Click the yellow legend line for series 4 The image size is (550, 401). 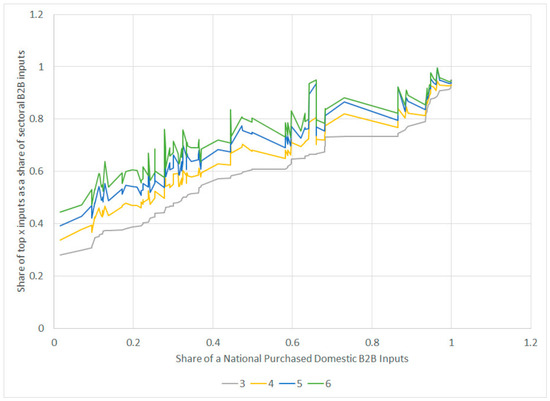pos(259,383)
